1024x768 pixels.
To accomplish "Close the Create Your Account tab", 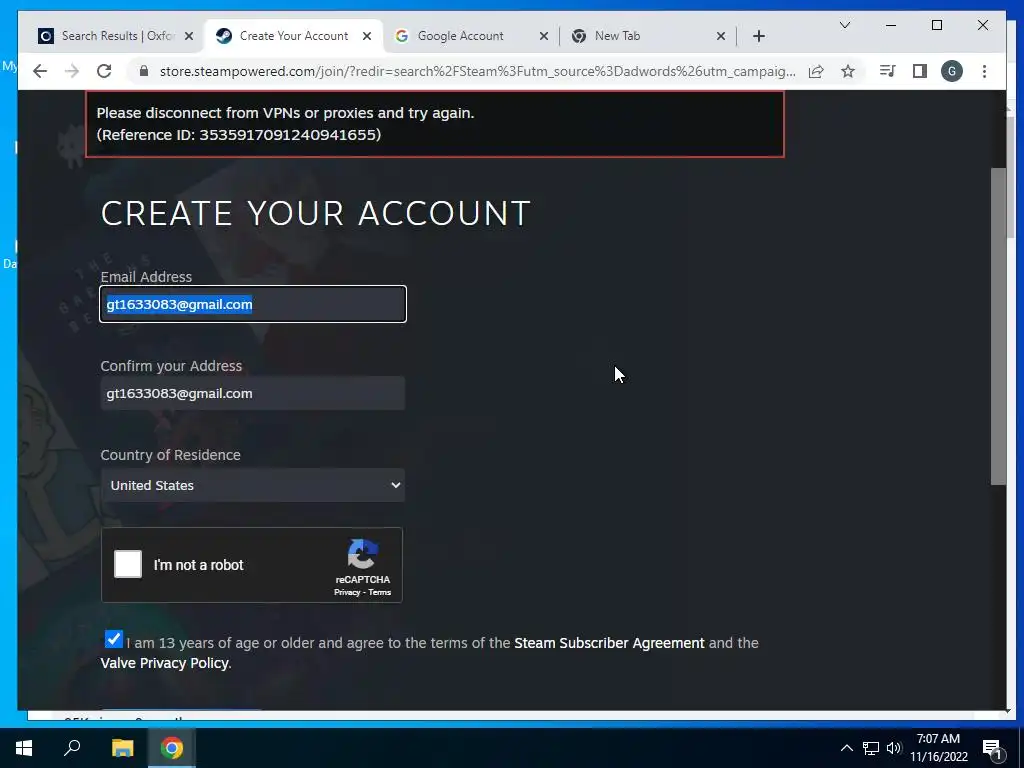I will (367, 36).
